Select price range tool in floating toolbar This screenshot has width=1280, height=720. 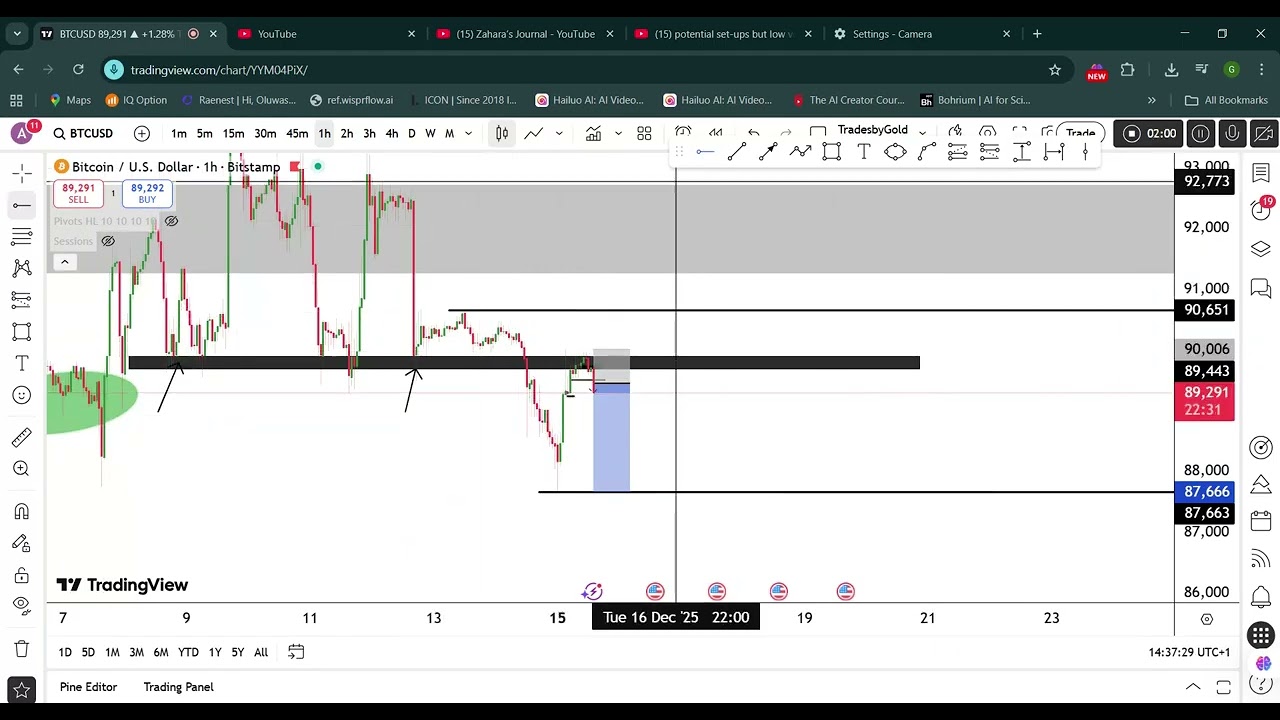click(1022, 152)
